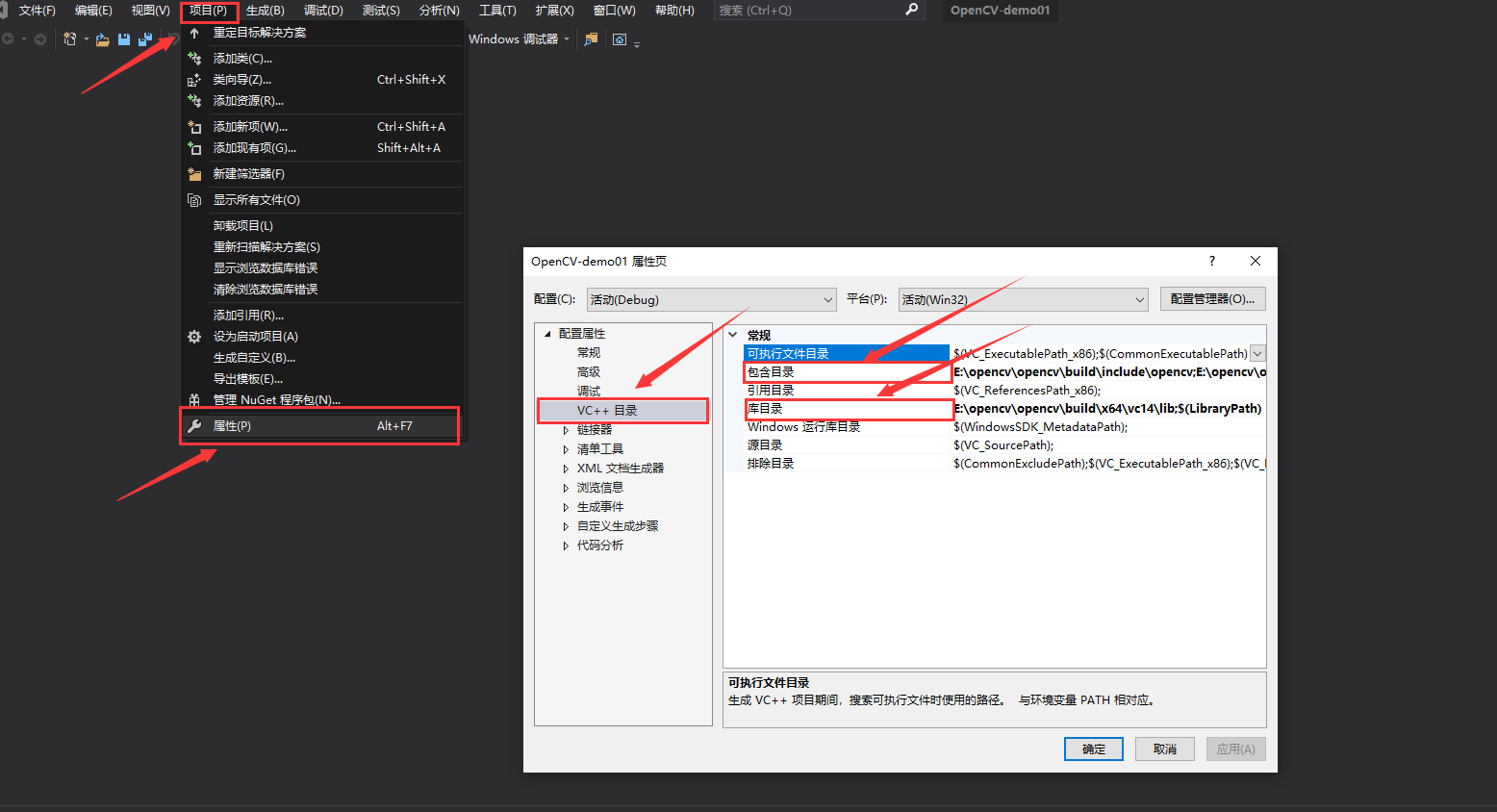
Task: Choose 重新扫描解决方案(S) menu entry
Action: coord(322,247)
